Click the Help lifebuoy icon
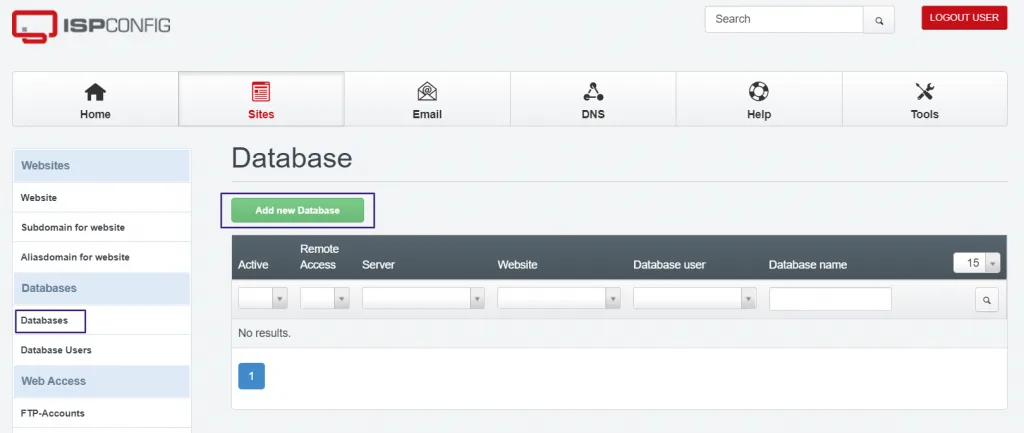The image size is (1024, 433). tap(759, 92)
